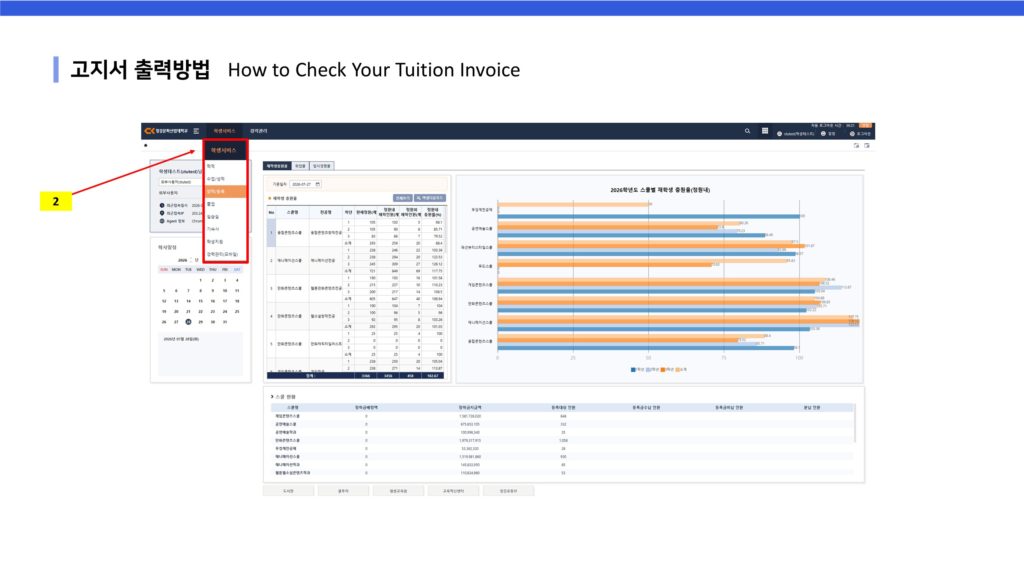1024x576 pixels.
Task: Open the 학생서비스 top navigation menu
Action: [224, 131]
